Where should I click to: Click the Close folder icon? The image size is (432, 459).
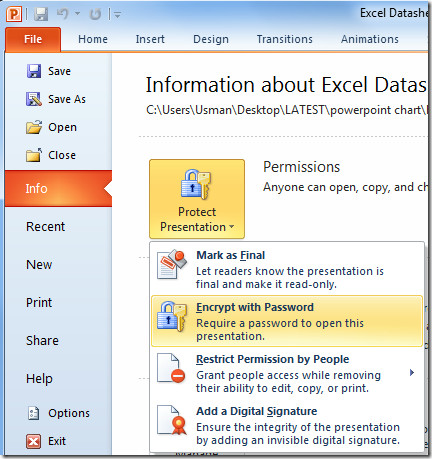pyautogui.click(x=34, y=155)
